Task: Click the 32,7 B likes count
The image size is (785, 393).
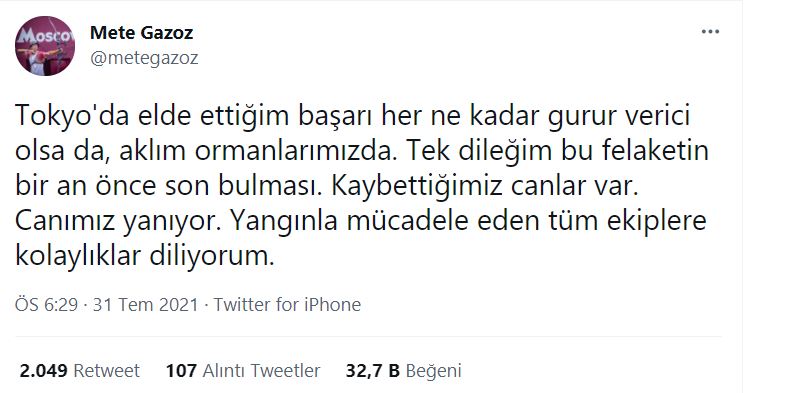Action: [372, 370]
